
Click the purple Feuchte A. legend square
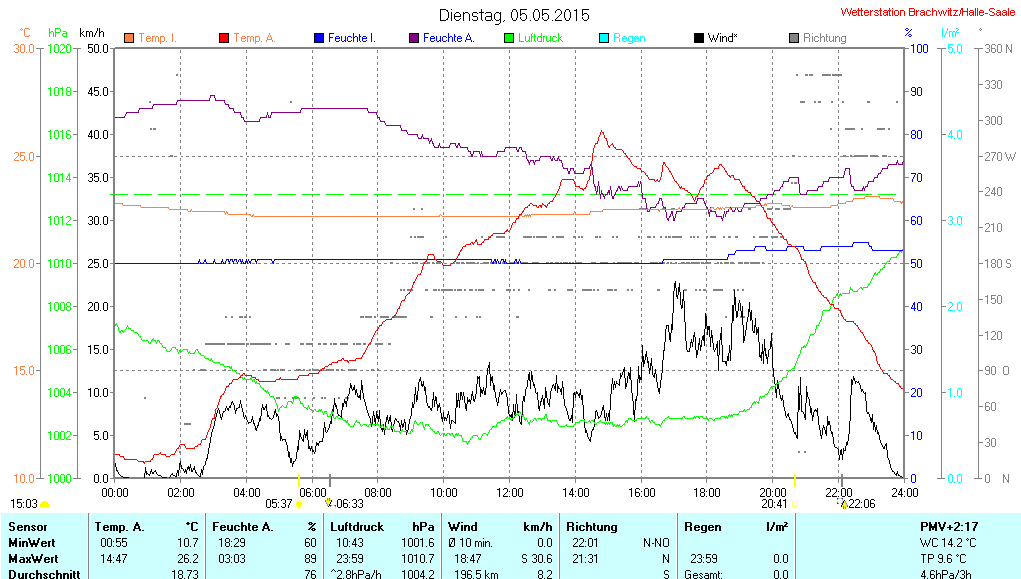click(414, 38)
